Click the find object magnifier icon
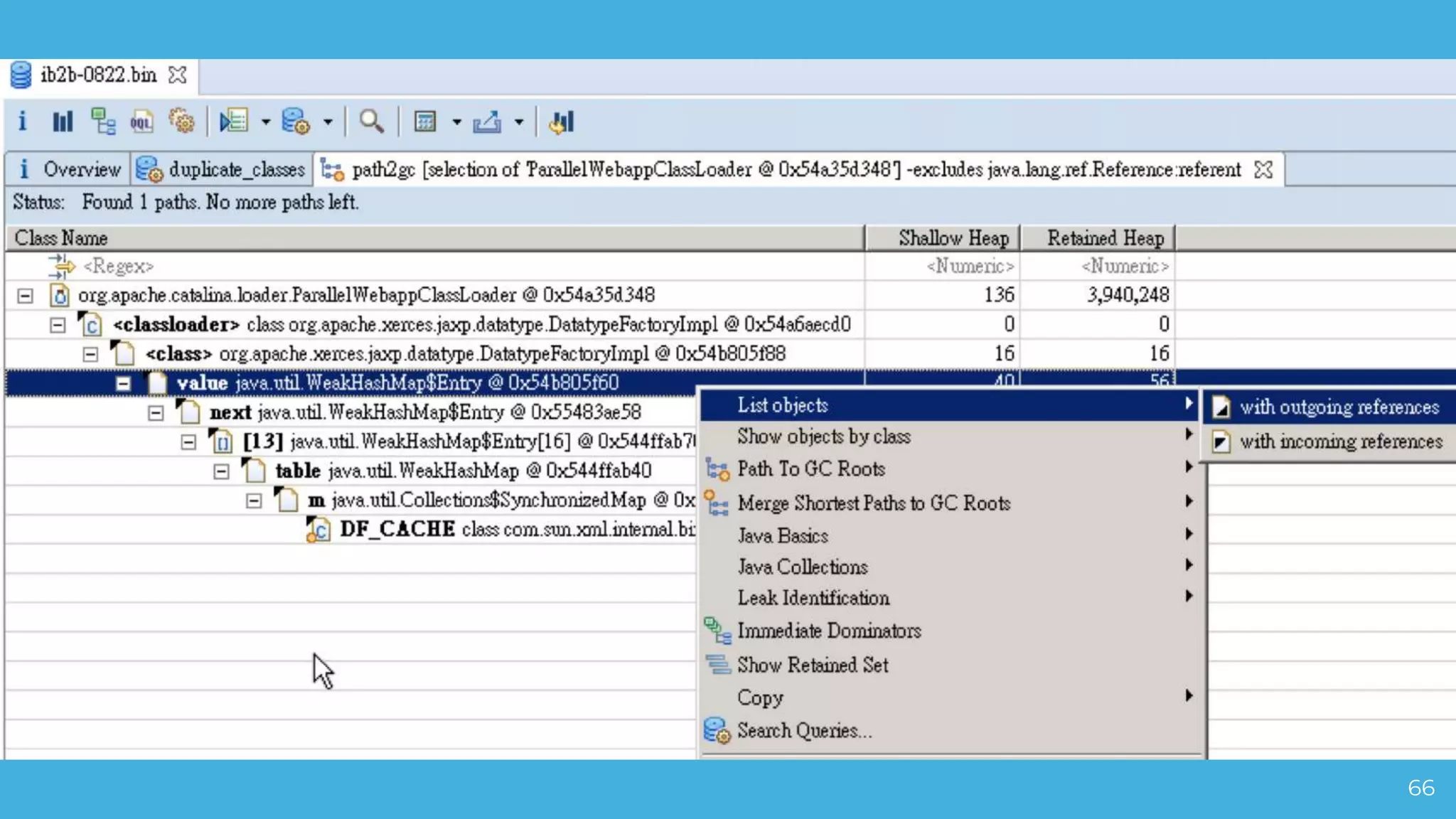Viewport: 1456px width, 819px height. click(371, 122)
